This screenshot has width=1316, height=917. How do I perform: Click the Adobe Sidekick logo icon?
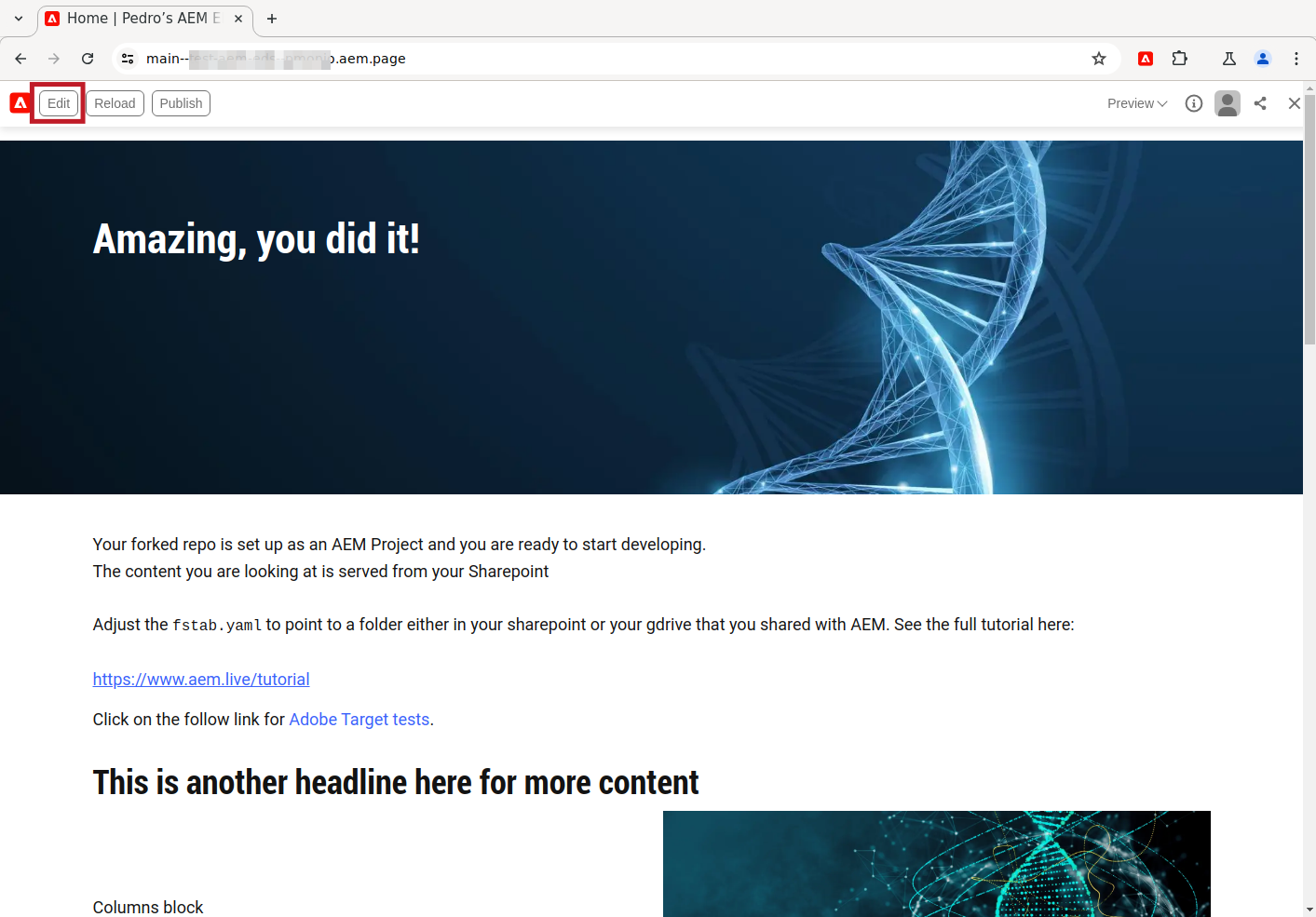(x=20, y=103)
